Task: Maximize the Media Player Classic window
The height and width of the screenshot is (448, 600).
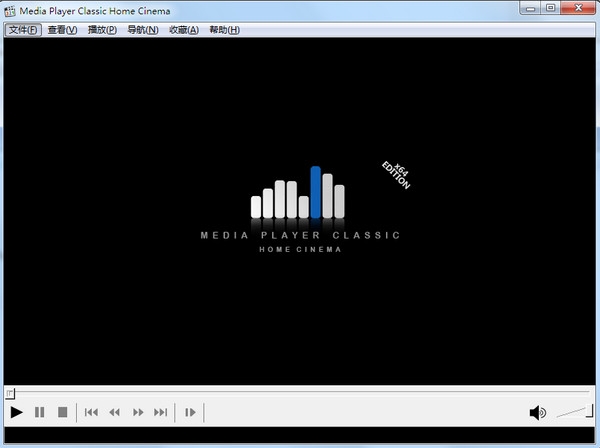Action: coord(551,8)
